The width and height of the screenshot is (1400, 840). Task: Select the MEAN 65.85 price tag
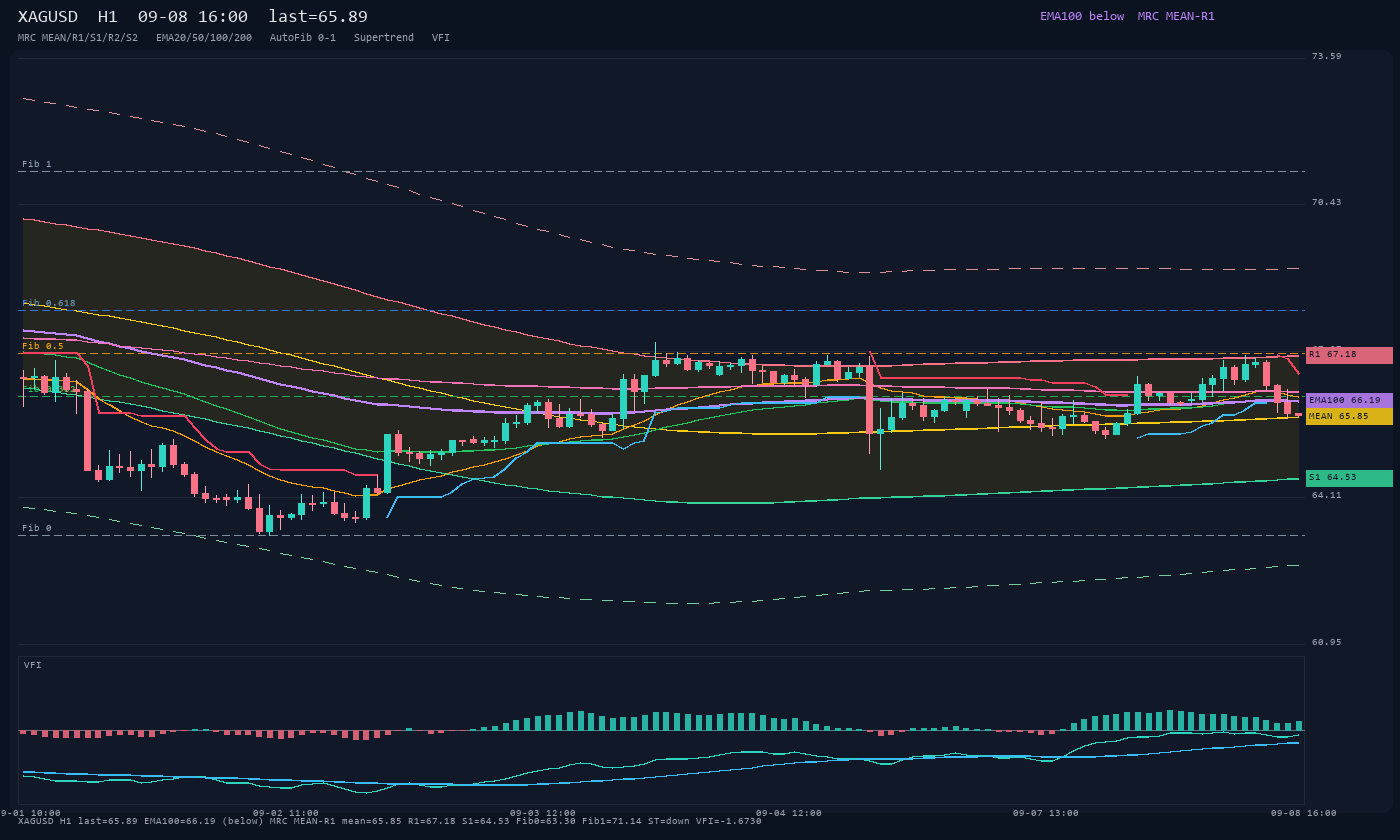1349,417
